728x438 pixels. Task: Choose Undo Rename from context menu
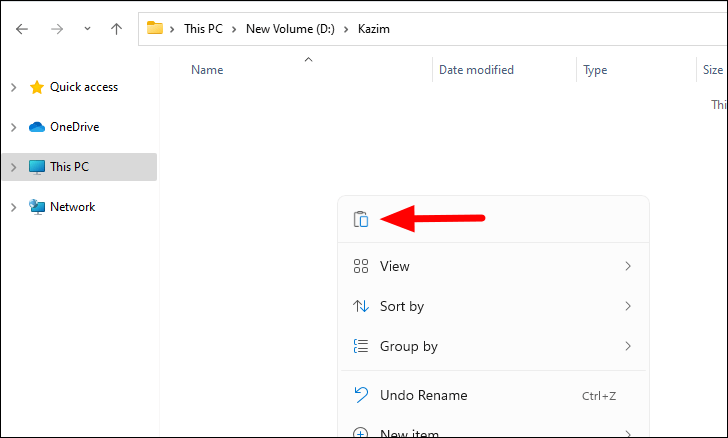click(493, 395)
